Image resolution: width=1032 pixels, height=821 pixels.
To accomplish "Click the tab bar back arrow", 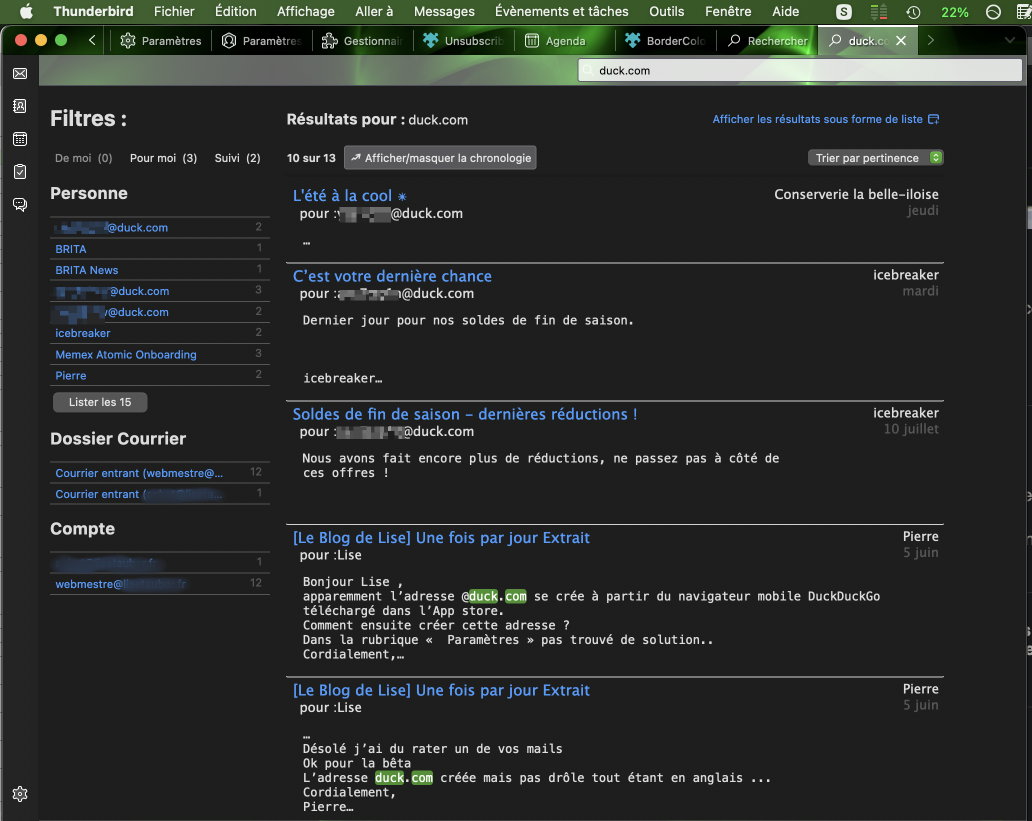I will (92, 41).
